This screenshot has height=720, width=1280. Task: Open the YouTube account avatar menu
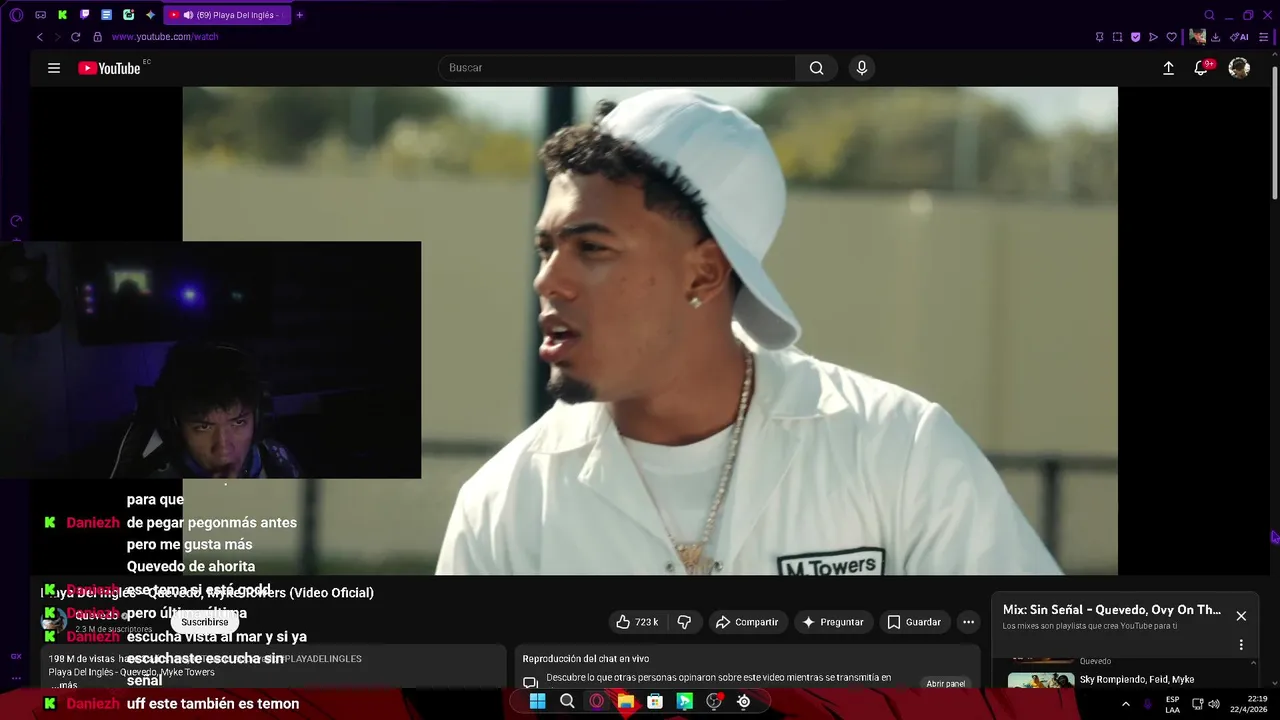coord(1239,68)
